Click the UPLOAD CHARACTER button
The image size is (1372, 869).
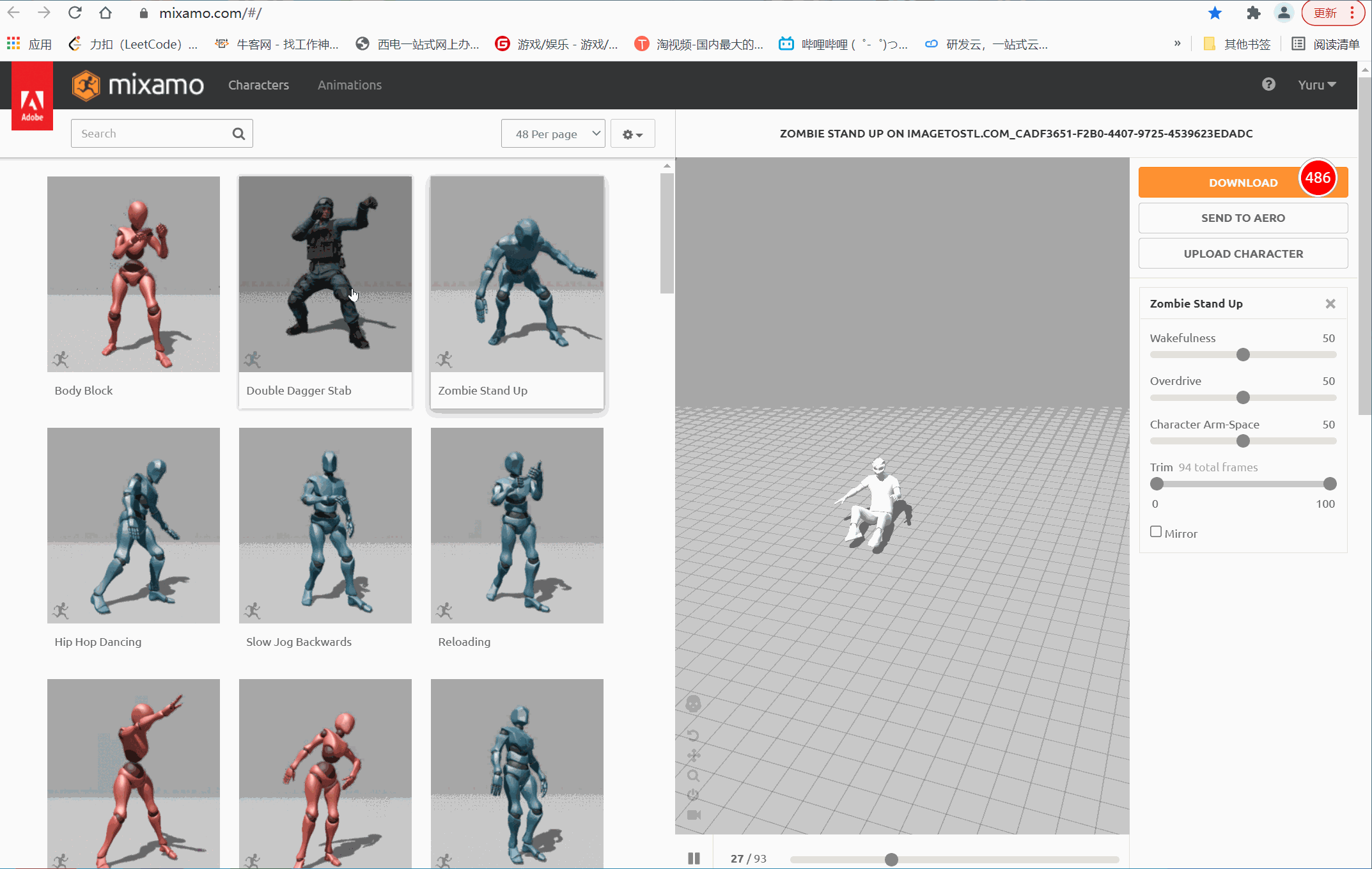click(1242, 254)
